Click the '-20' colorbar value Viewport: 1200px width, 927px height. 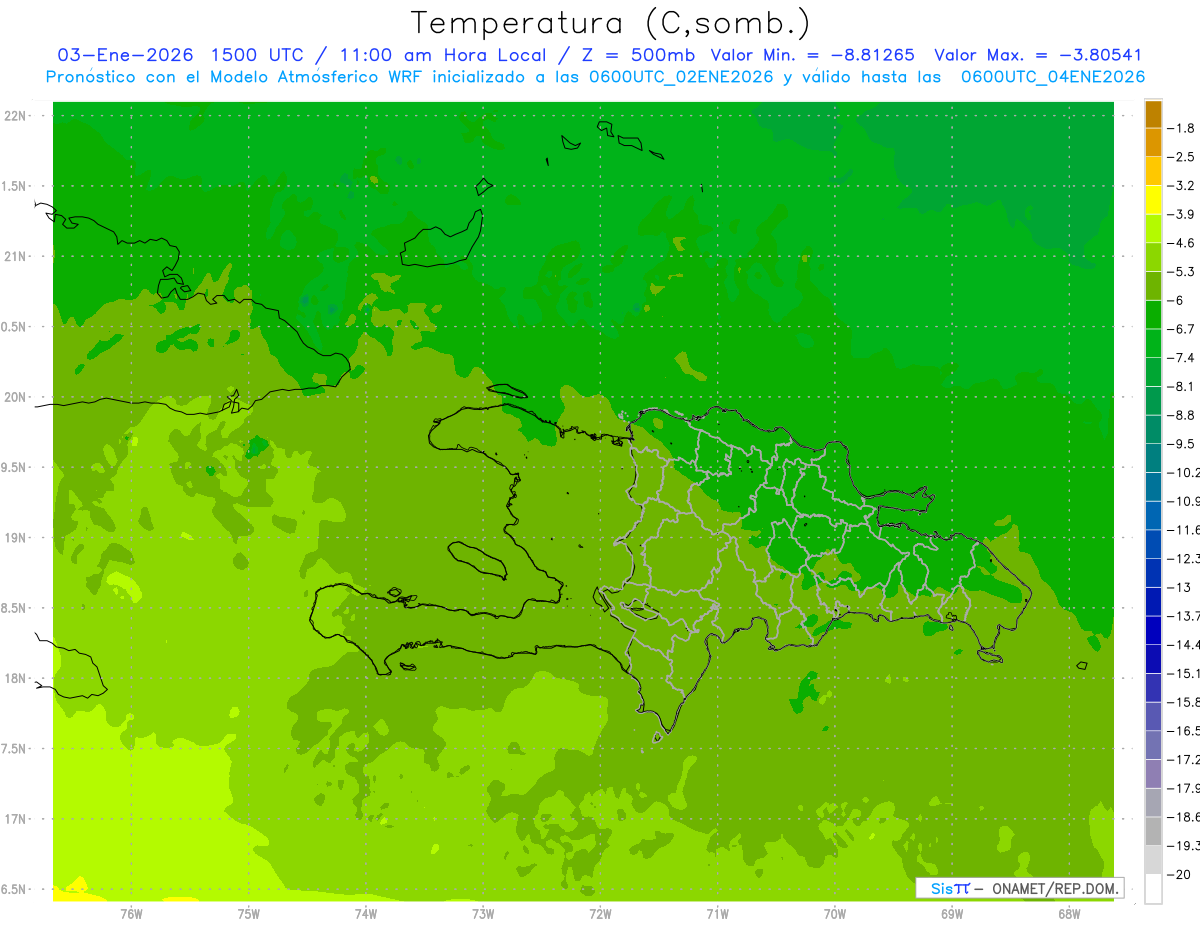(1179, 874)
